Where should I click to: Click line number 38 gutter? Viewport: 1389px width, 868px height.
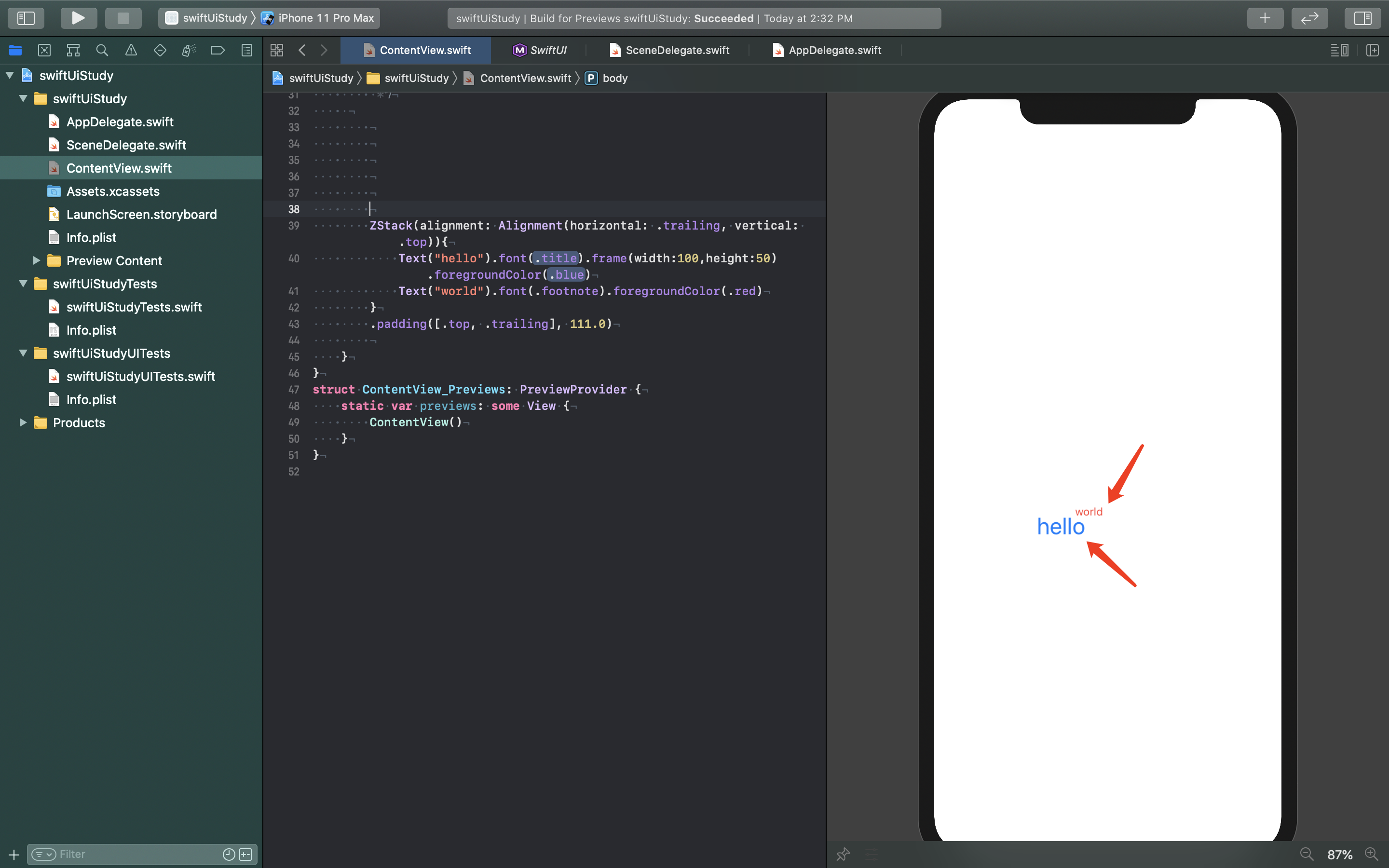point(293,210)
